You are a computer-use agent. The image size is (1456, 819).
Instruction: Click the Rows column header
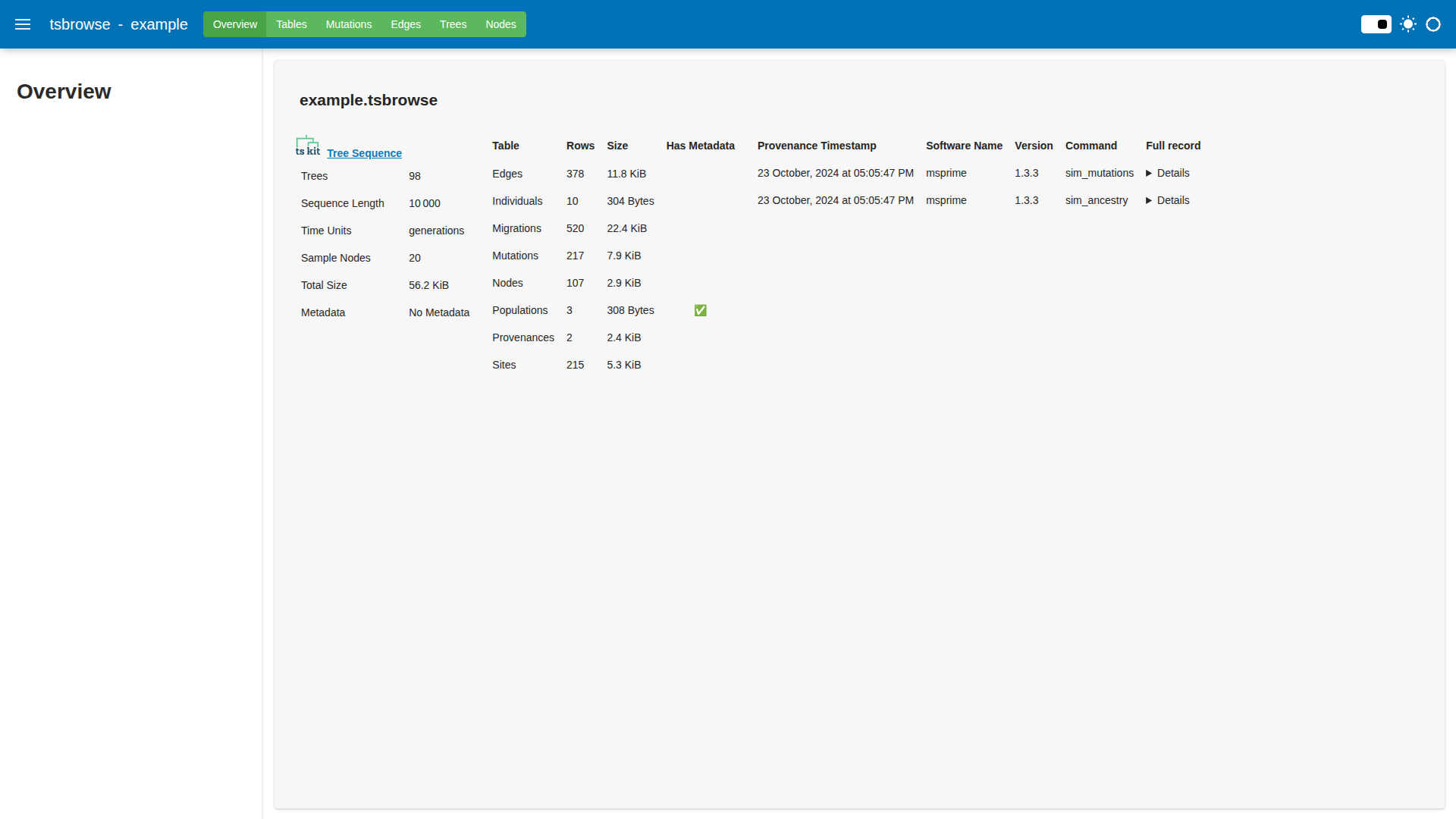(580, 146)
